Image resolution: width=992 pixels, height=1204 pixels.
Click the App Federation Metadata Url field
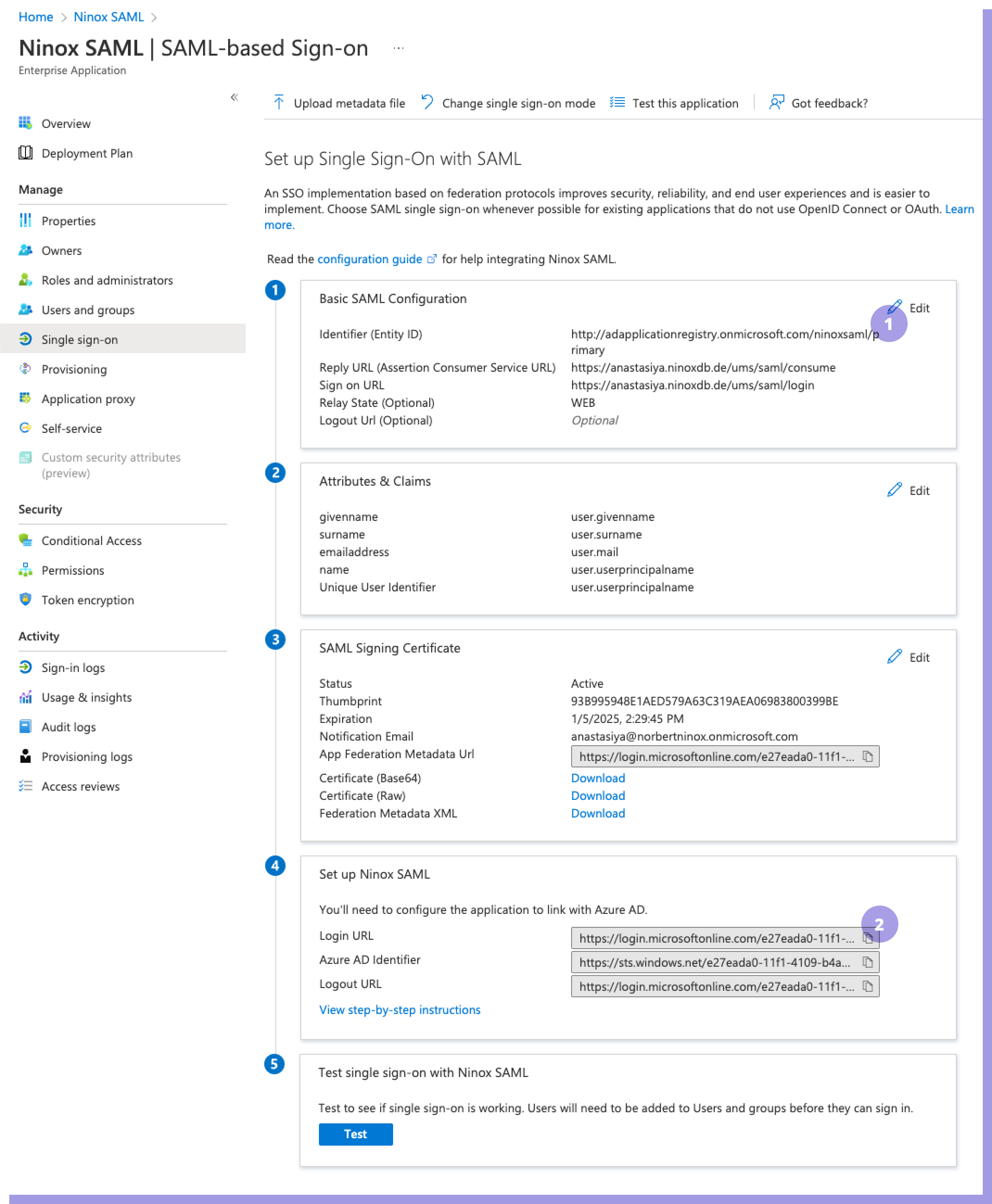(725, 756)
